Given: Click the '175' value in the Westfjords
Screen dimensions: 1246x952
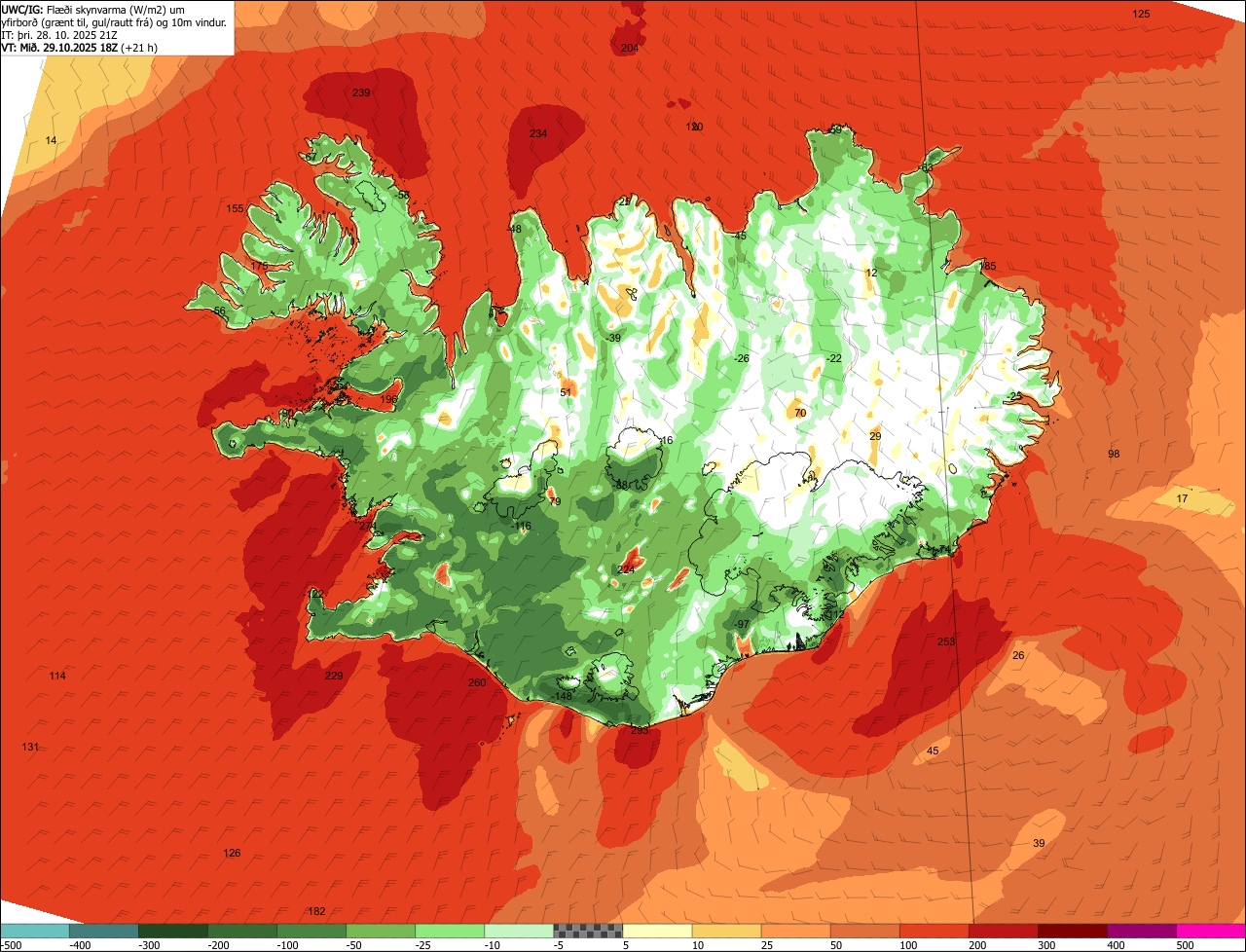Looking at the screenshot, I should point(259,266).
